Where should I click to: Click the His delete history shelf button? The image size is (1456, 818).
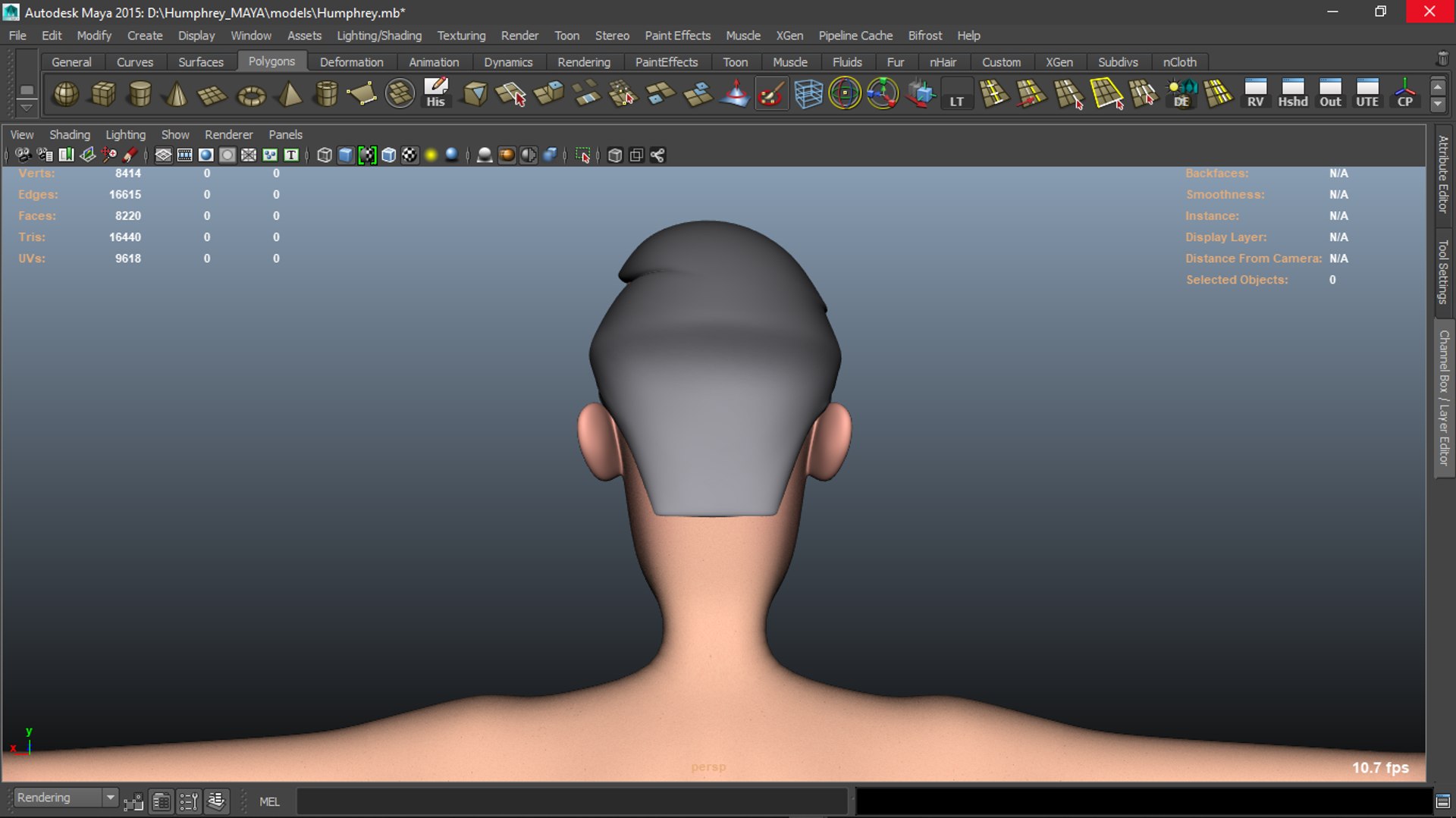point(436,93)
